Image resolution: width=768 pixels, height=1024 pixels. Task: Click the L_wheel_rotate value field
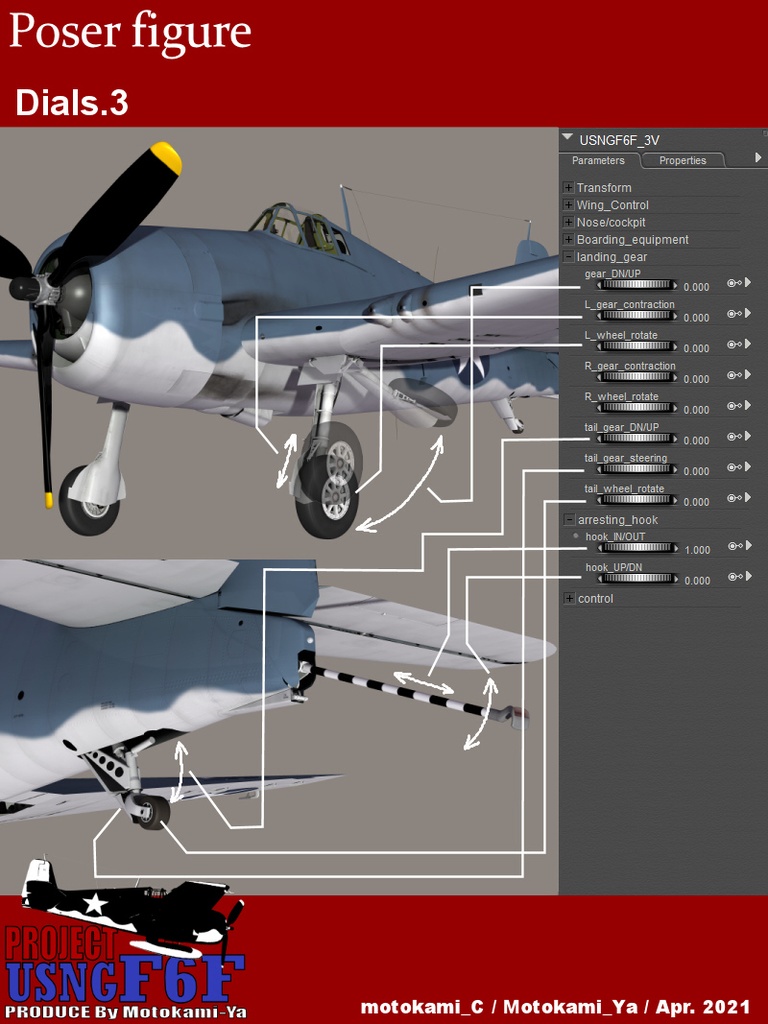pyautogui.click(x=696, y=349)
